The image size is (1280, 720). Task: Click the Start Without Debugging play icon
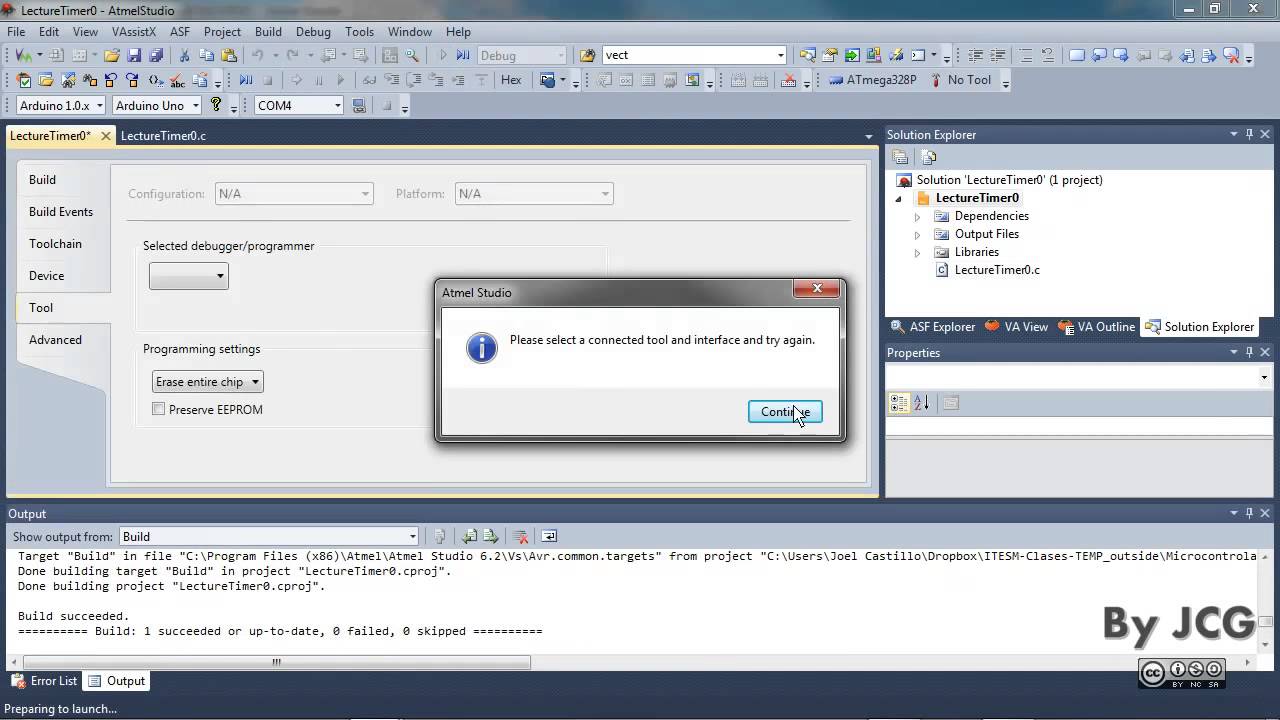coord(443,55)
